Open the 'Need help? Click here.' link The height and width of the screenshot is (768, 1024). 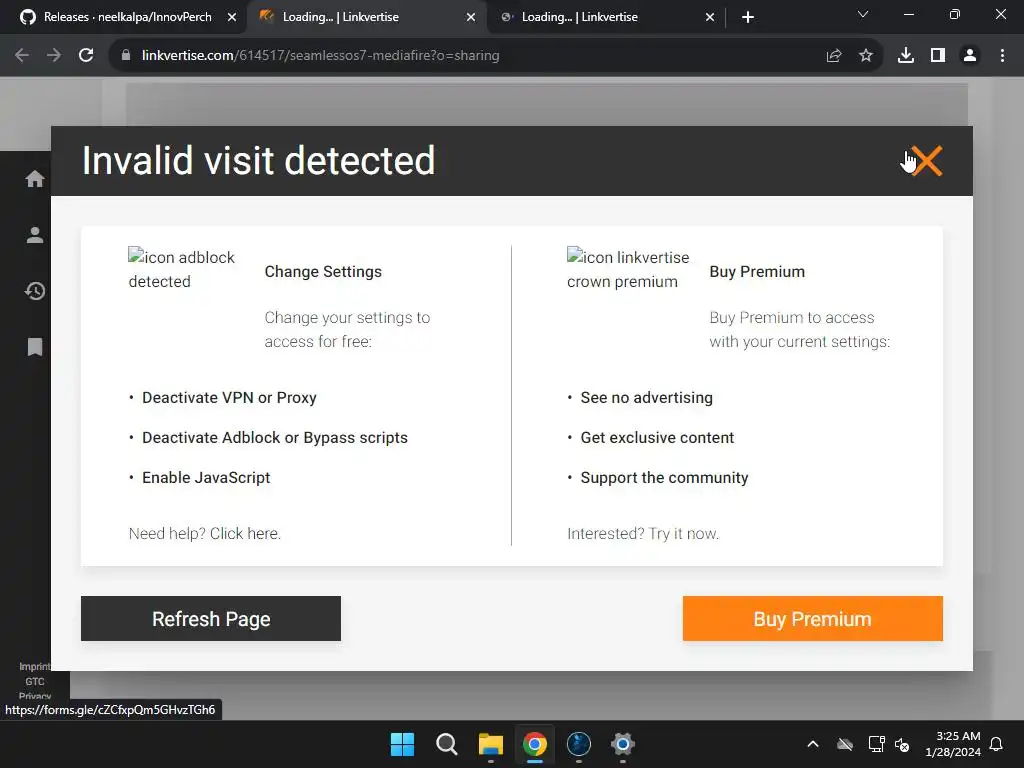[x=204, y=534]
